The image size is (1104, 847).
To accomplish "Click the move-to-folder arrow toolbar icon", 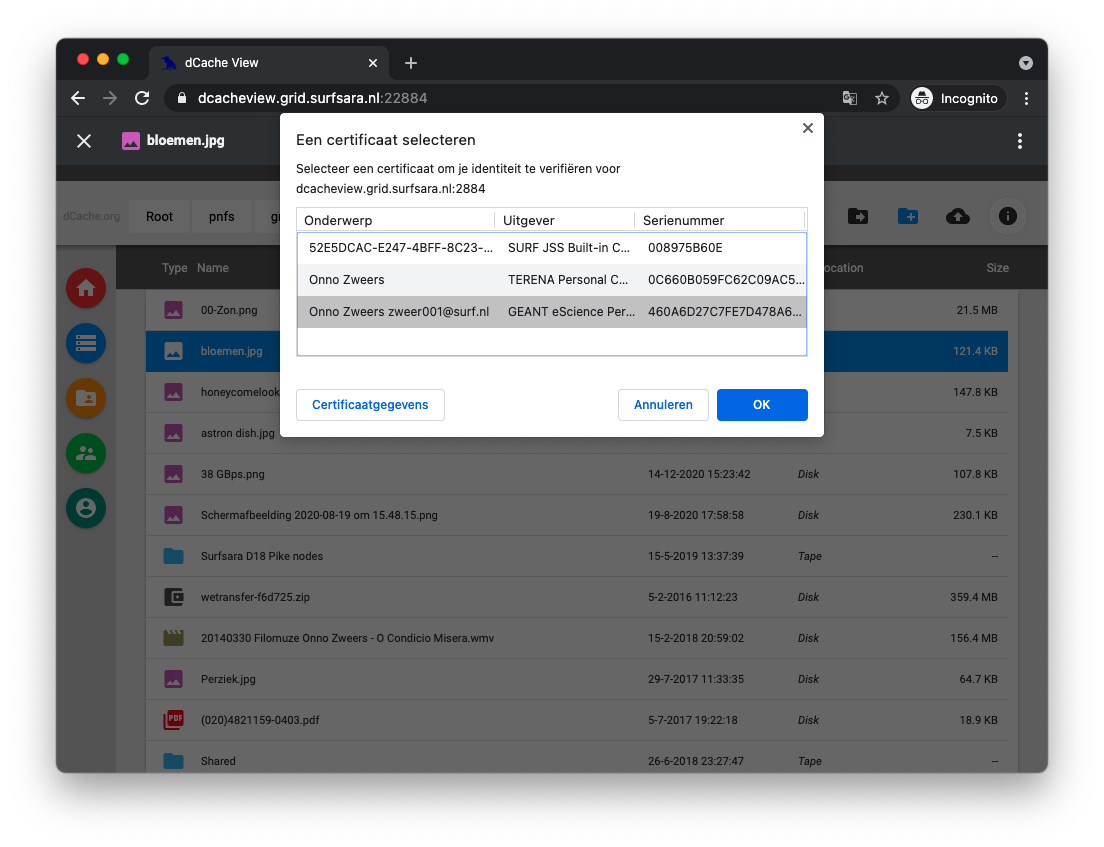I will 858,216.
